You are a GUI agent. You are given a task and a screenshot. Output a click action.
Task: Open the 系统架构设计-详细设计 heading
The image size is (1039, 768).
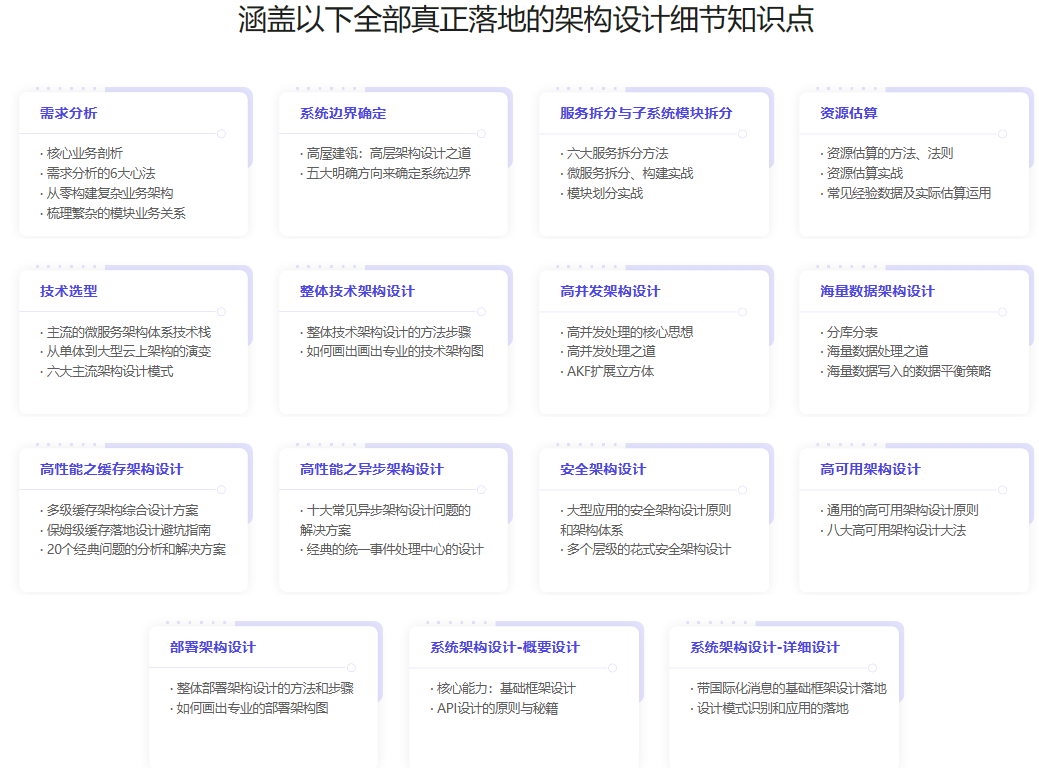pos(765,647)
